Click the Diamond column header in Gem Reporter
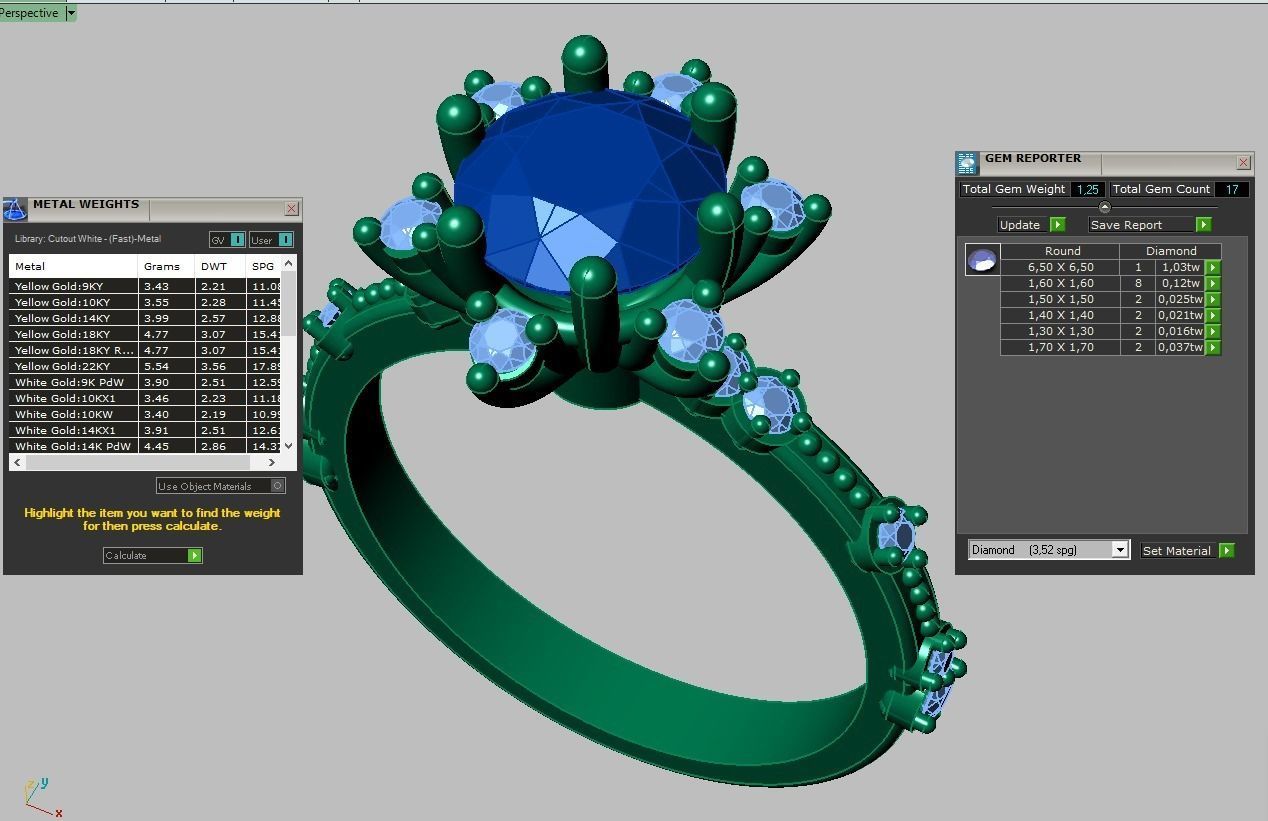The image size is (1268, 821). coord(1171,251)
